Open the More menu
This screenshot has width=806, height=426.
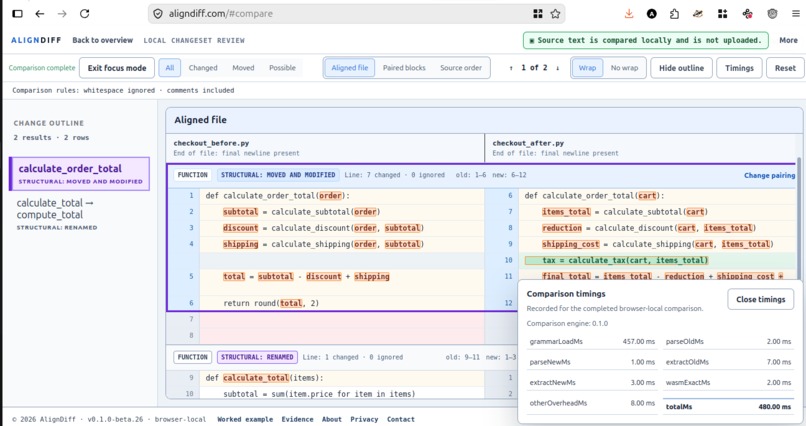pos(788,40)
